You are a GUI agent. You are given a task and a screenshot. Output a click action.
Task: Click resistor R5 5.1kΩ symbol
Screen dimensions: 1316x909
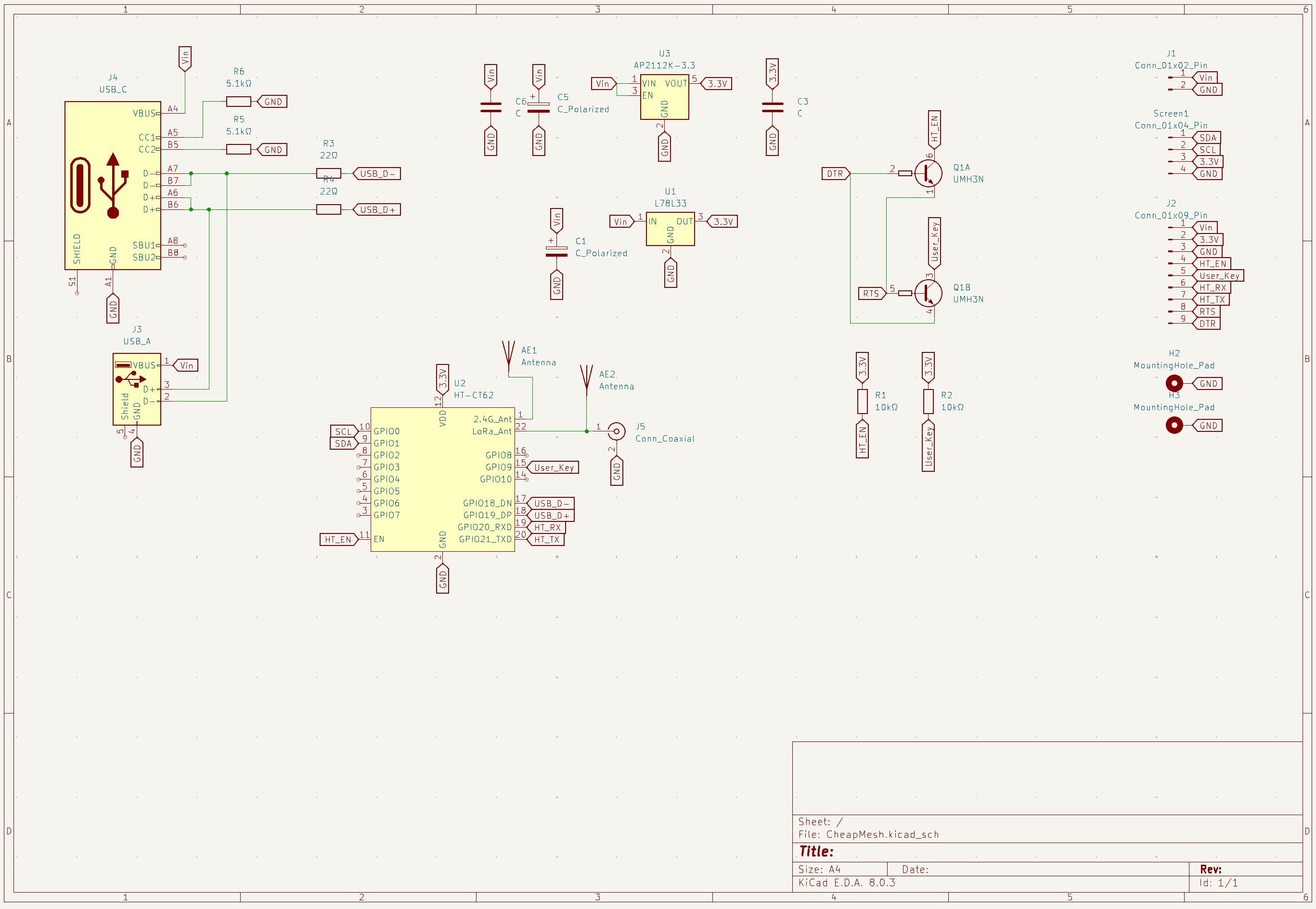239,149
